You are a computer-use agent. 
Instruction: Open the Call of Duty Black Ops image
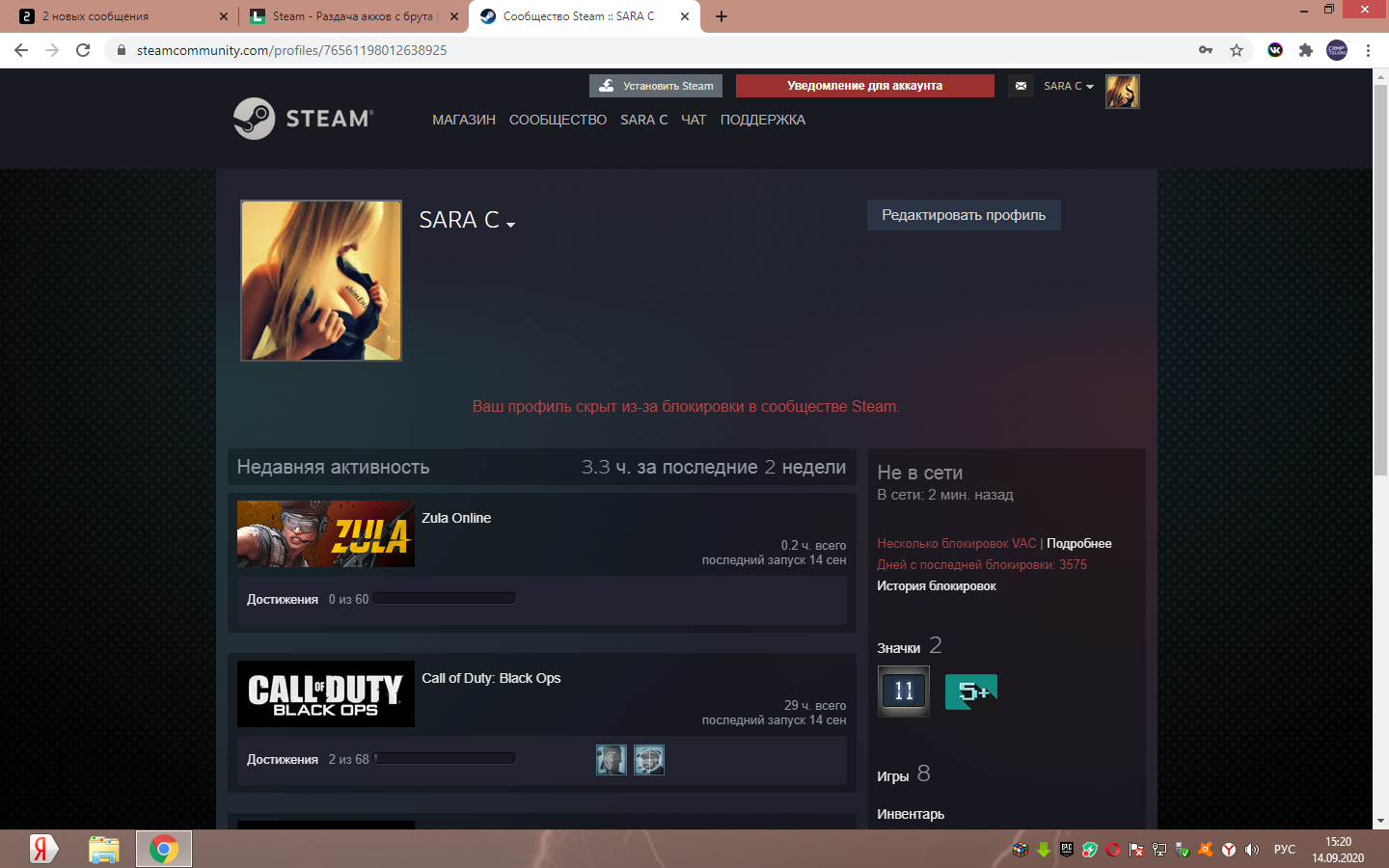pos(326,693)
